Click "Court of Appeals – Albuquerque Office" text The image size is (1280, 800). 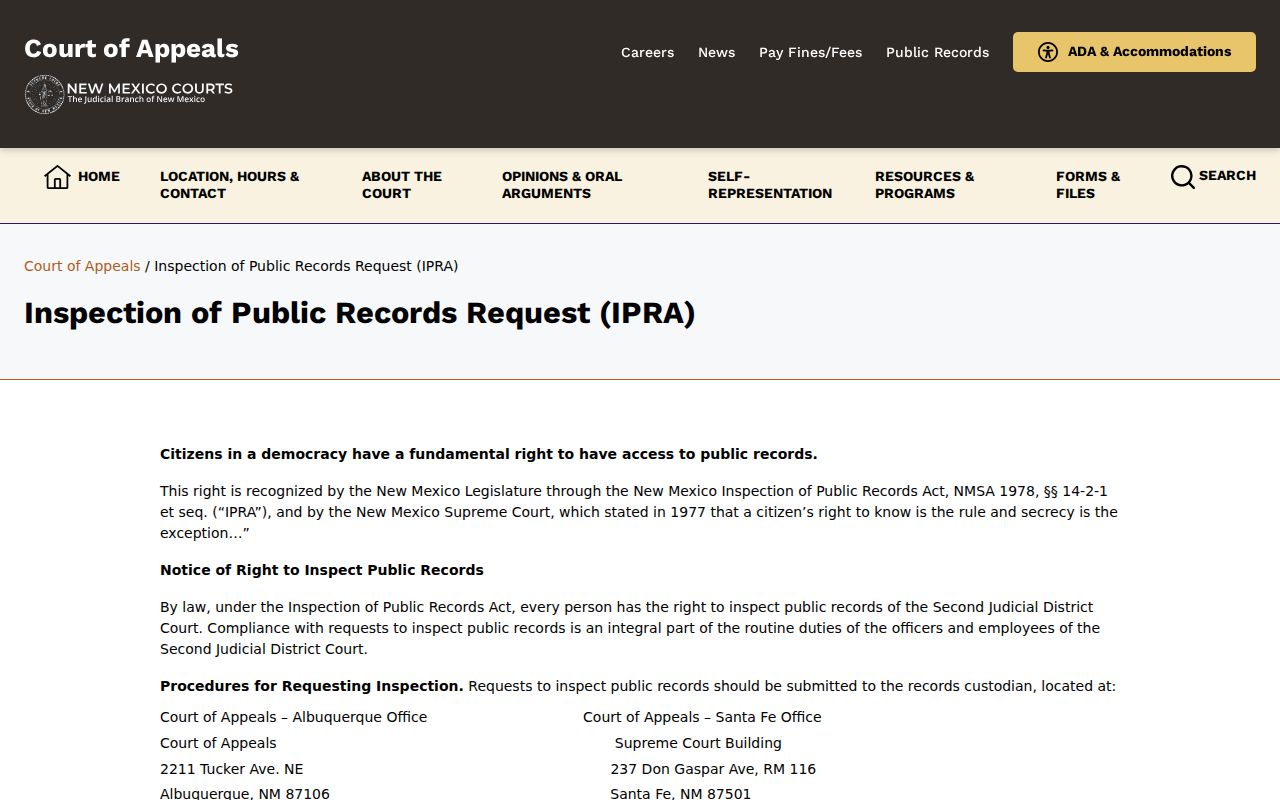(x=294, y=717)
